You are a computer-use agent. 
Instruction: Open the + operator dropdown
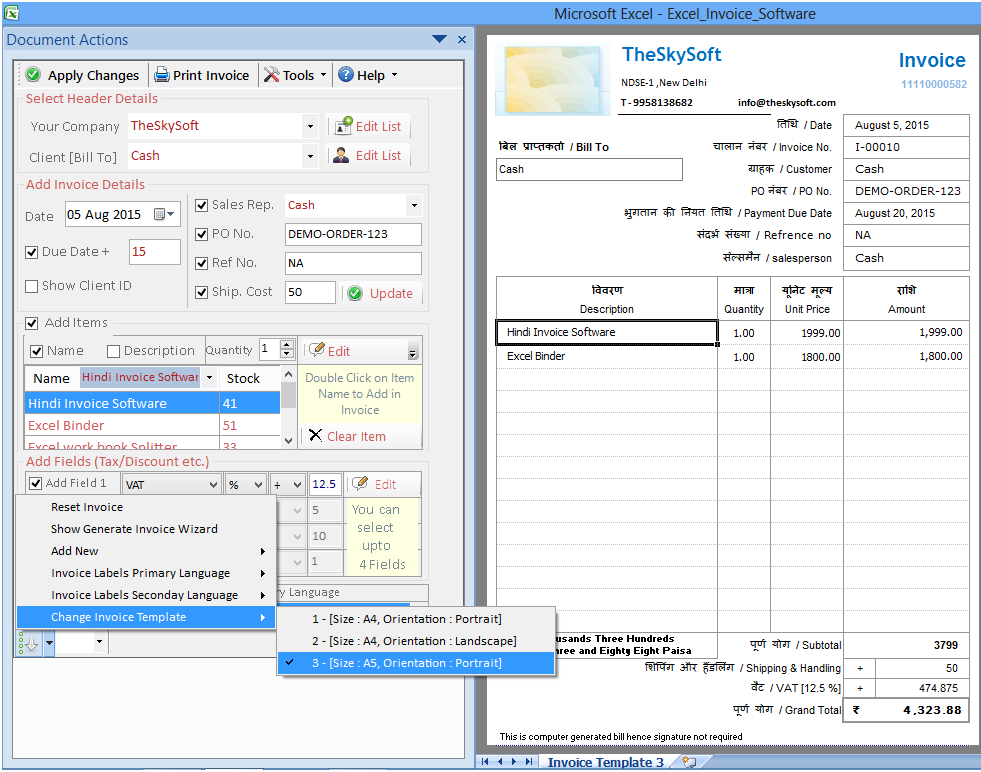[x=298, y=485]
